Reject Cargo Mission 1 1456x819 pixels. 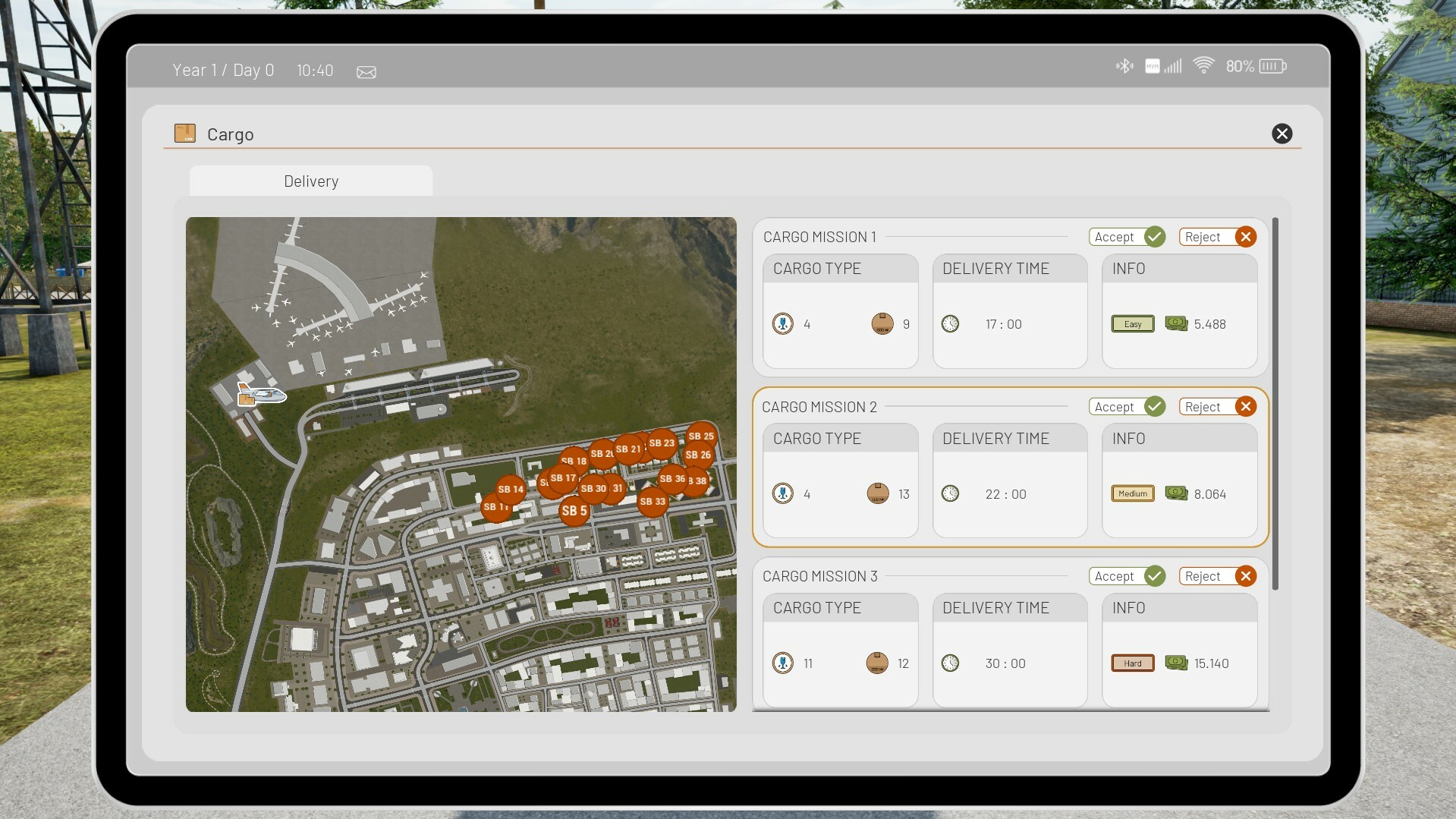click(x=1217, y=237)
